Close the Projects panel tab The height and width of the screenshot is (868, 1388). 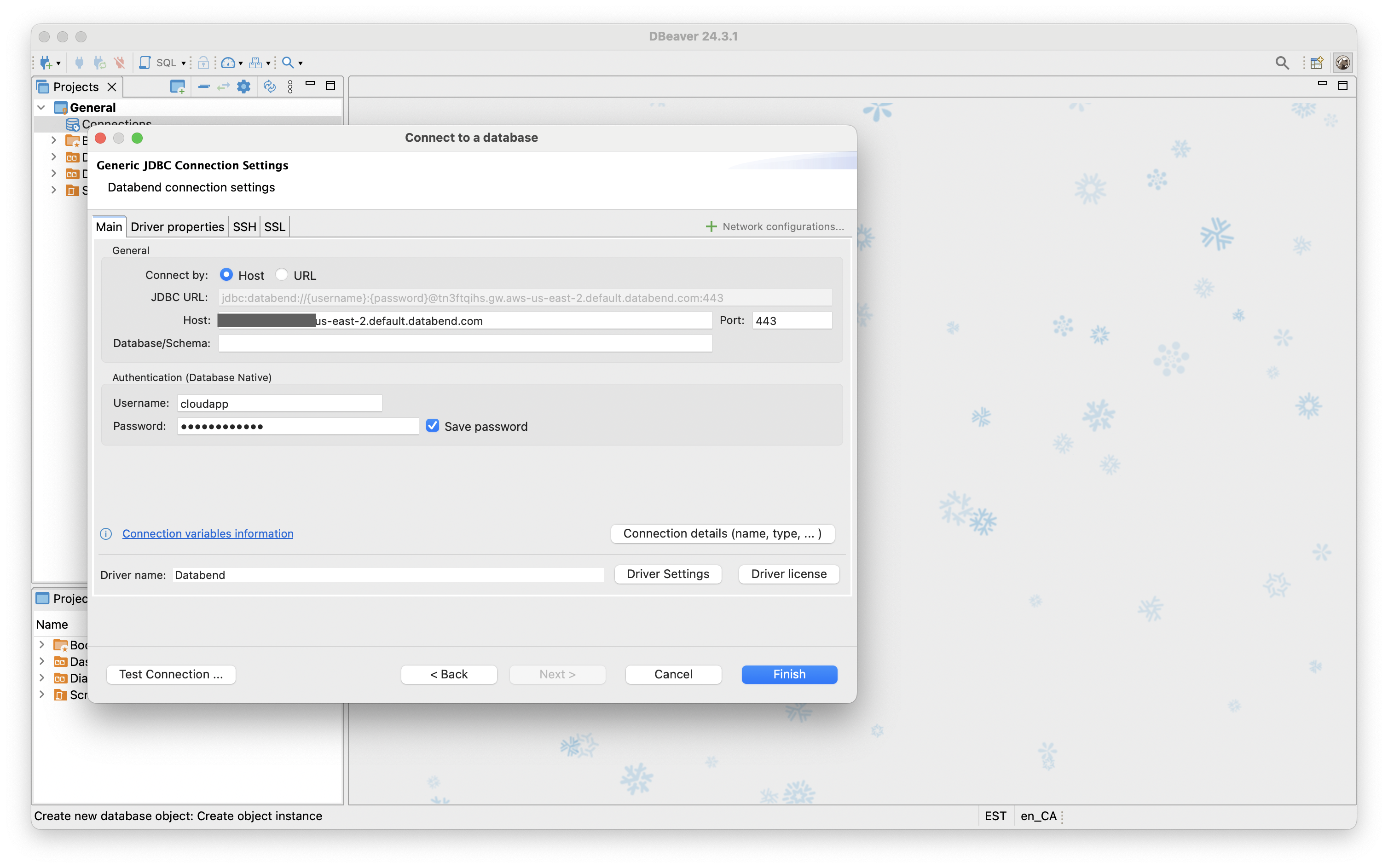coord(112,87)
